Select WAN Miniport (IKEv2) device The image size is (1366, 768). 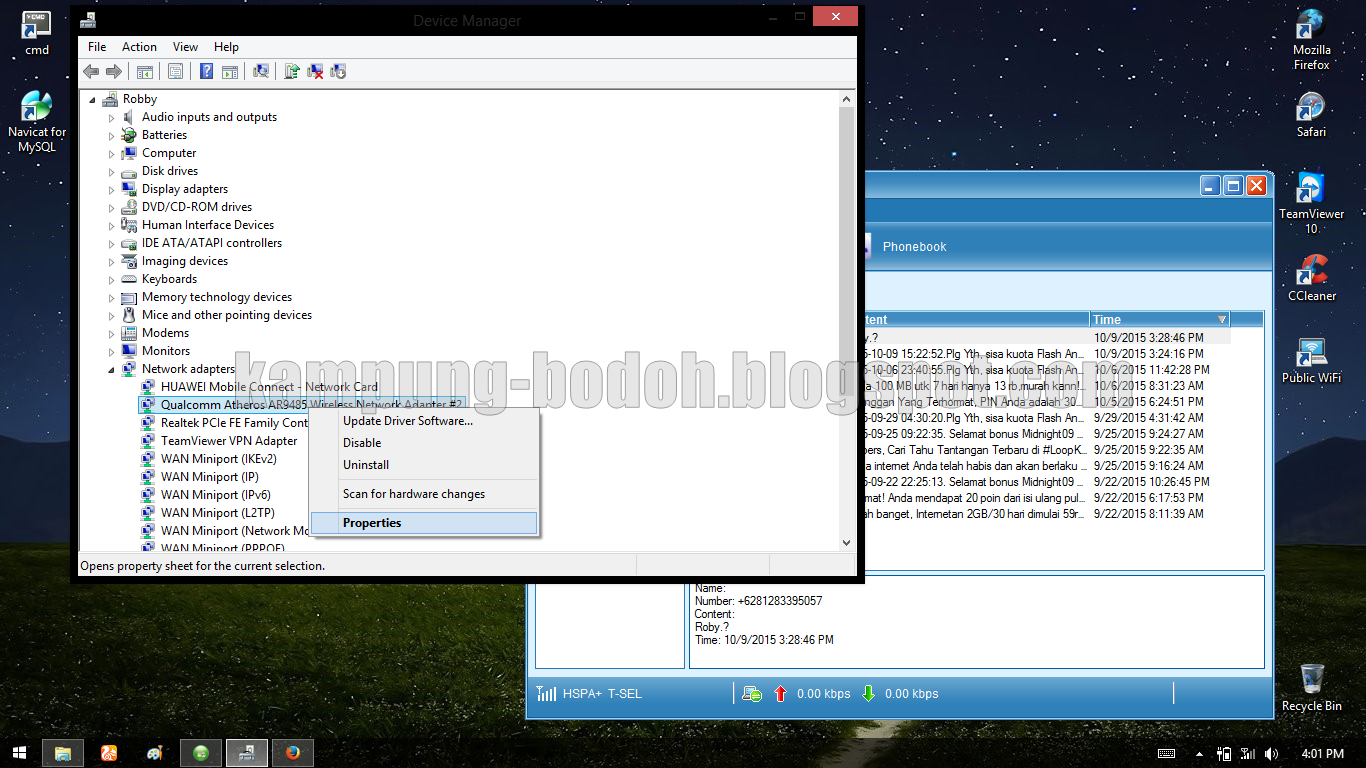(219, 459)
